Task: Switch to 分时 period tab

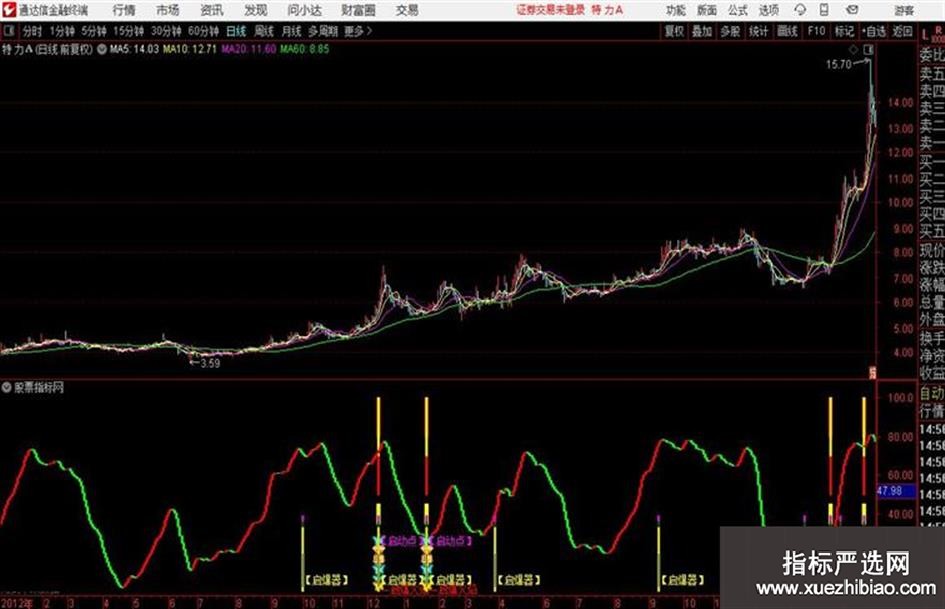Action: point(32,31)
